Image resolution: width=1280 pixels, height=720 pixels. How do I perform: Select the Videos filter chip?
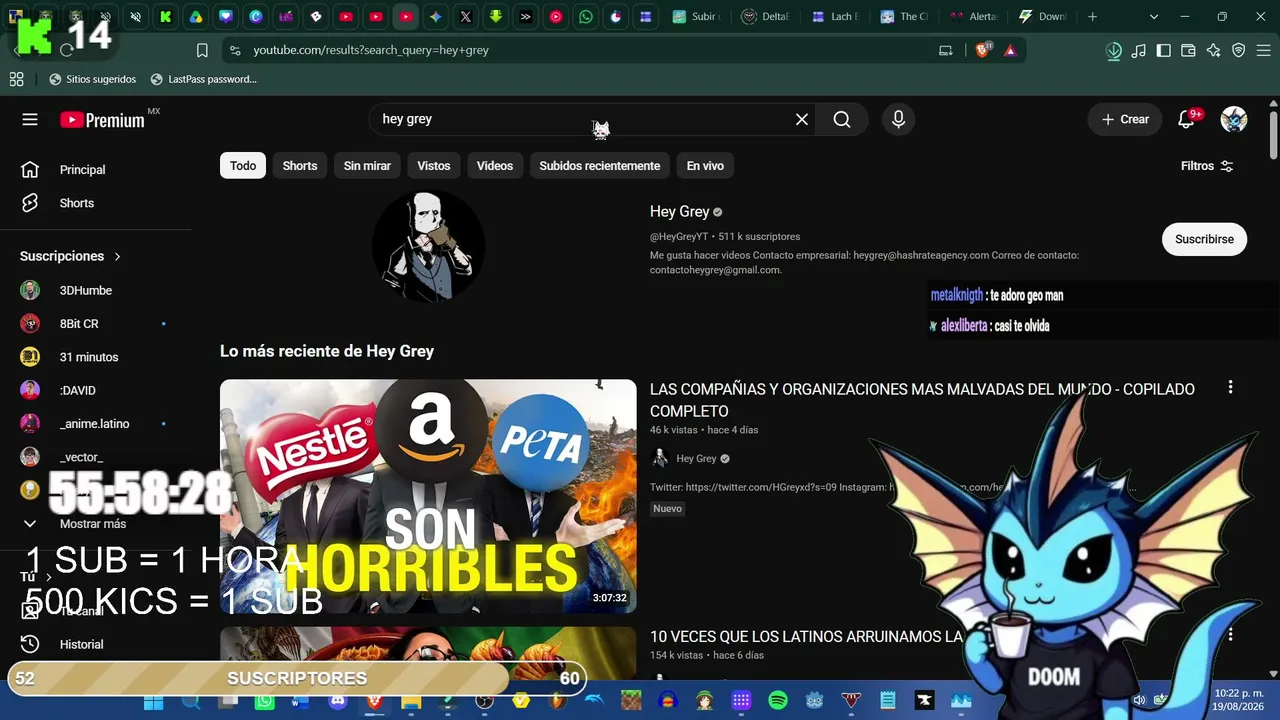[x=495, y=166]
